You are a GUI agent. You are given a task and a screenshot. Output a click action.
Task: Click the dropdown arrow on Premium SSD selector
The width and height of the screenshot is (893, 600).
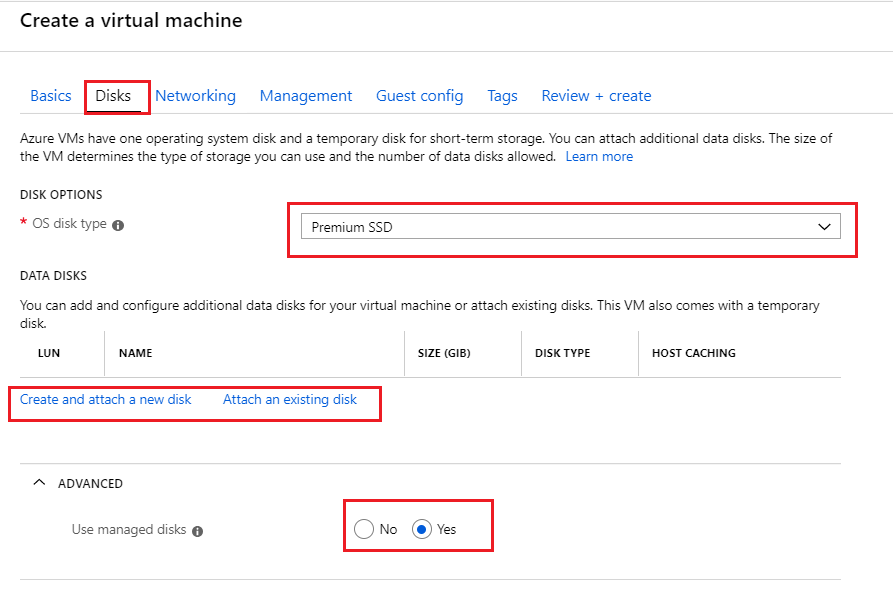coord(824,225)
